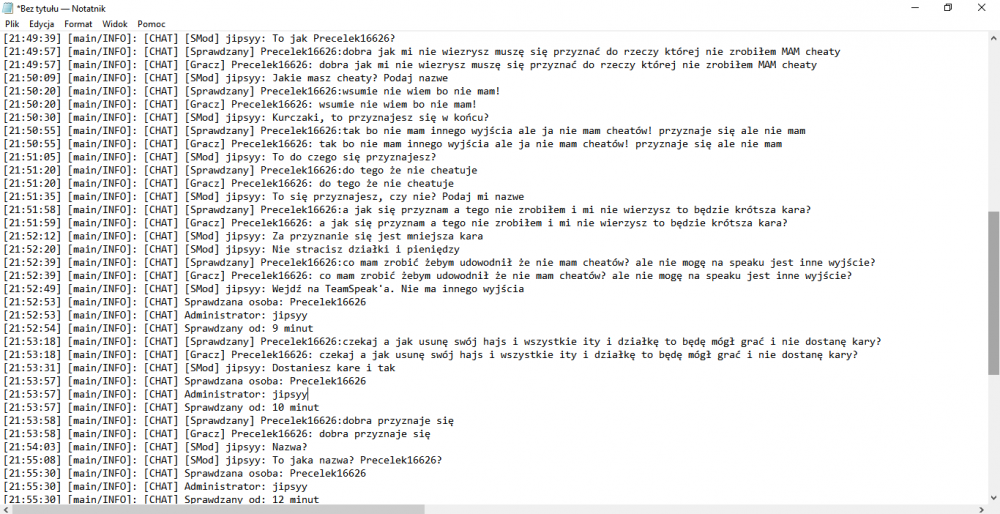Click vertical scrollbar track above the thumb

coord(993,120)
